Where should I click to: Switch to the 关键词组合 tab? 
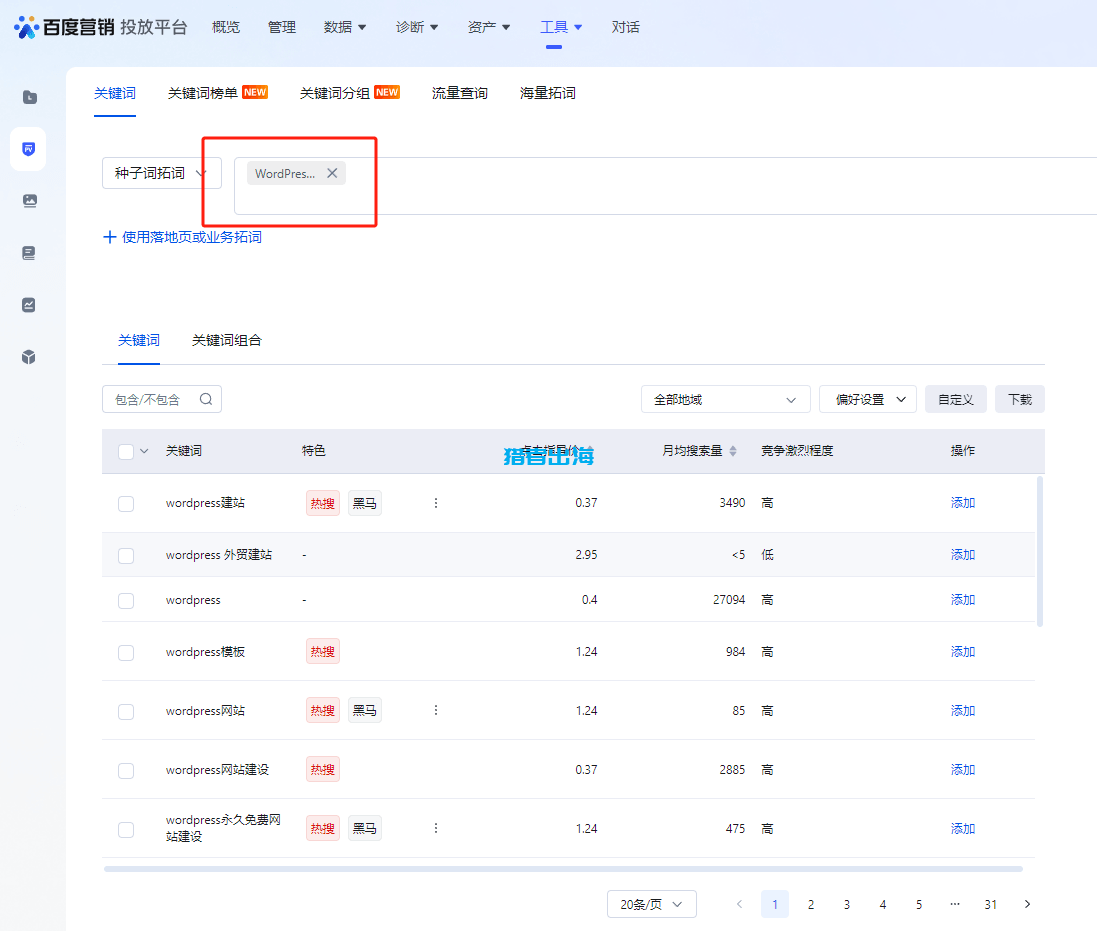click(227, 340)
